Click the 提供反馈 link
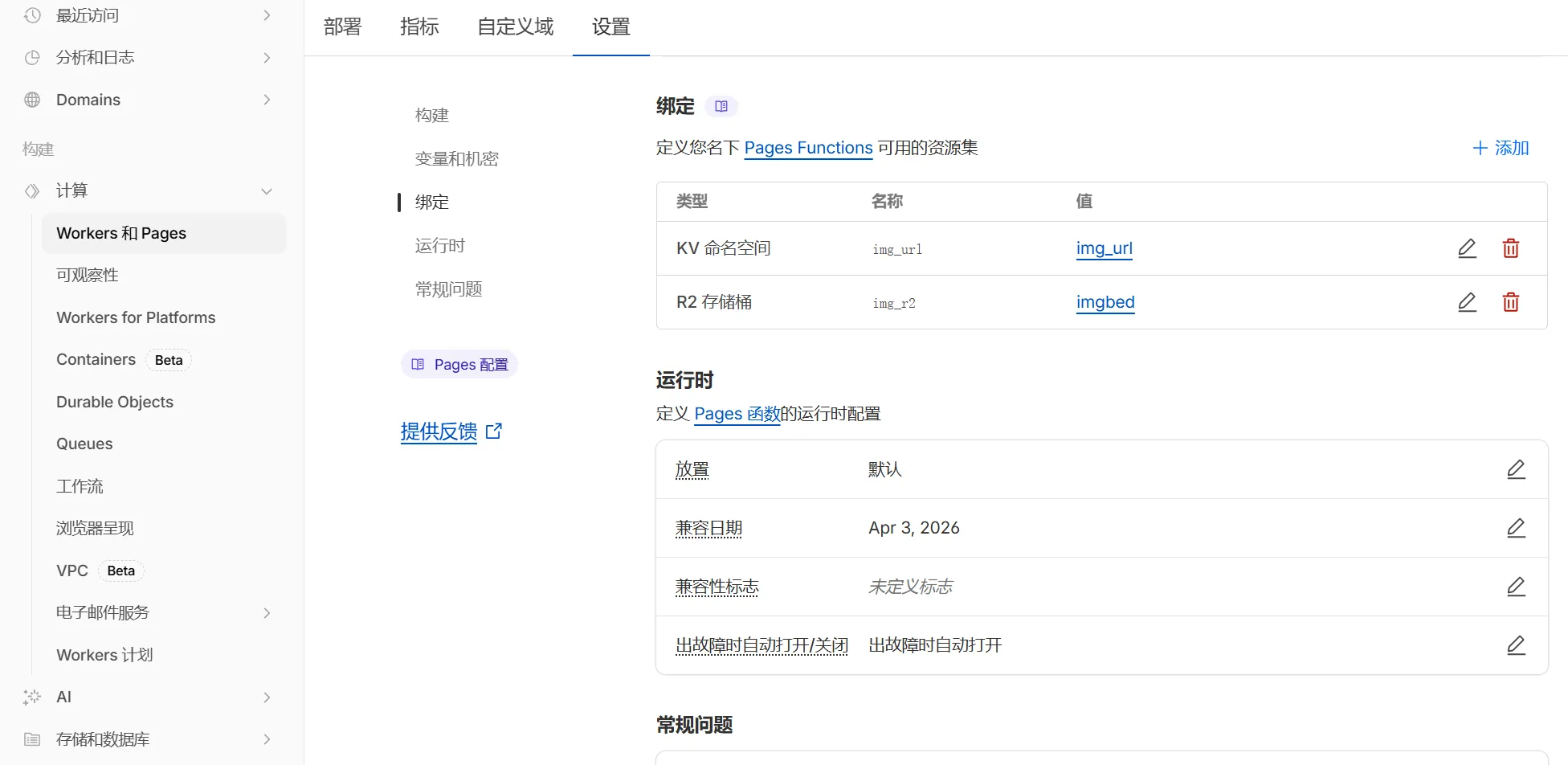 click(451, 432)
